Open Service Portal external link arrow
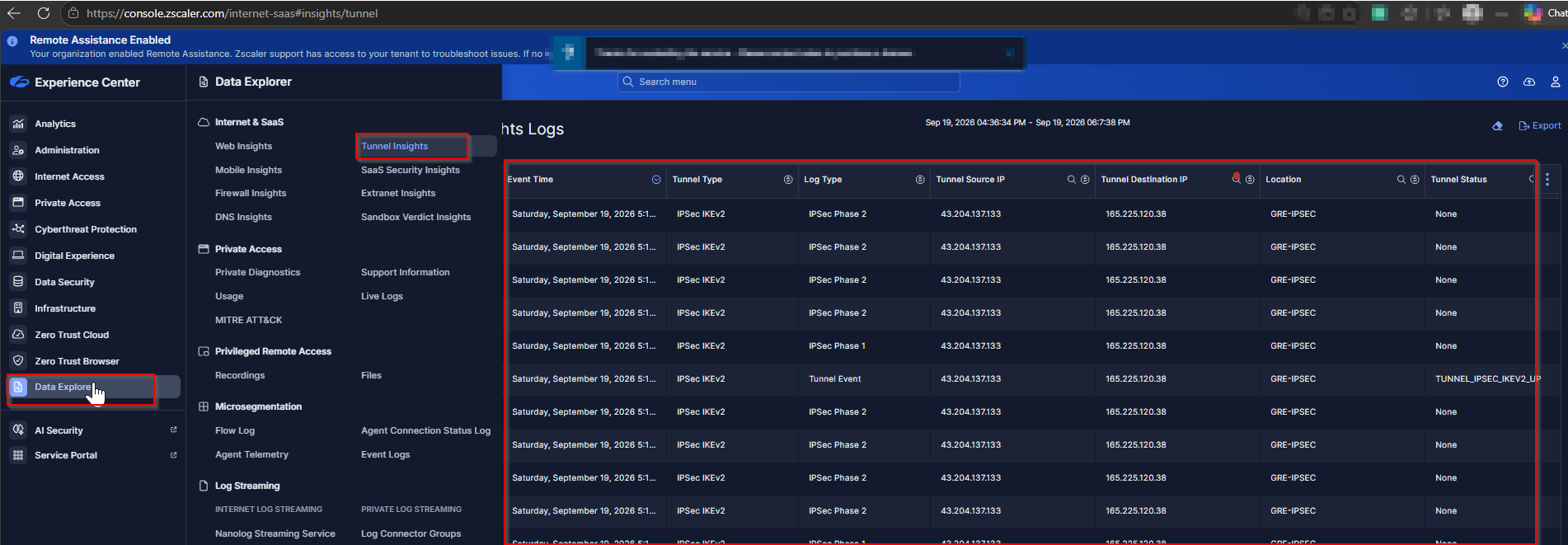 pyautogui.click(x=173, y=454)
